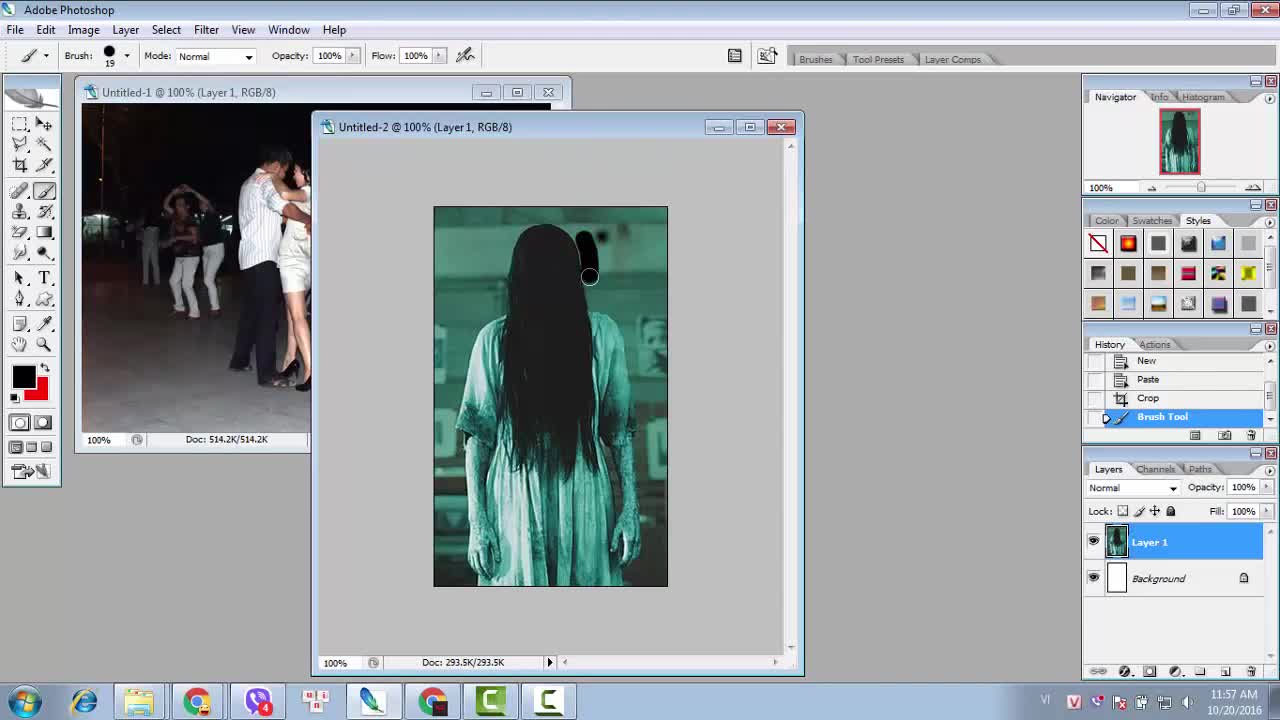Open Windows Start menu
1280x720 pixels.
[24, 702]
